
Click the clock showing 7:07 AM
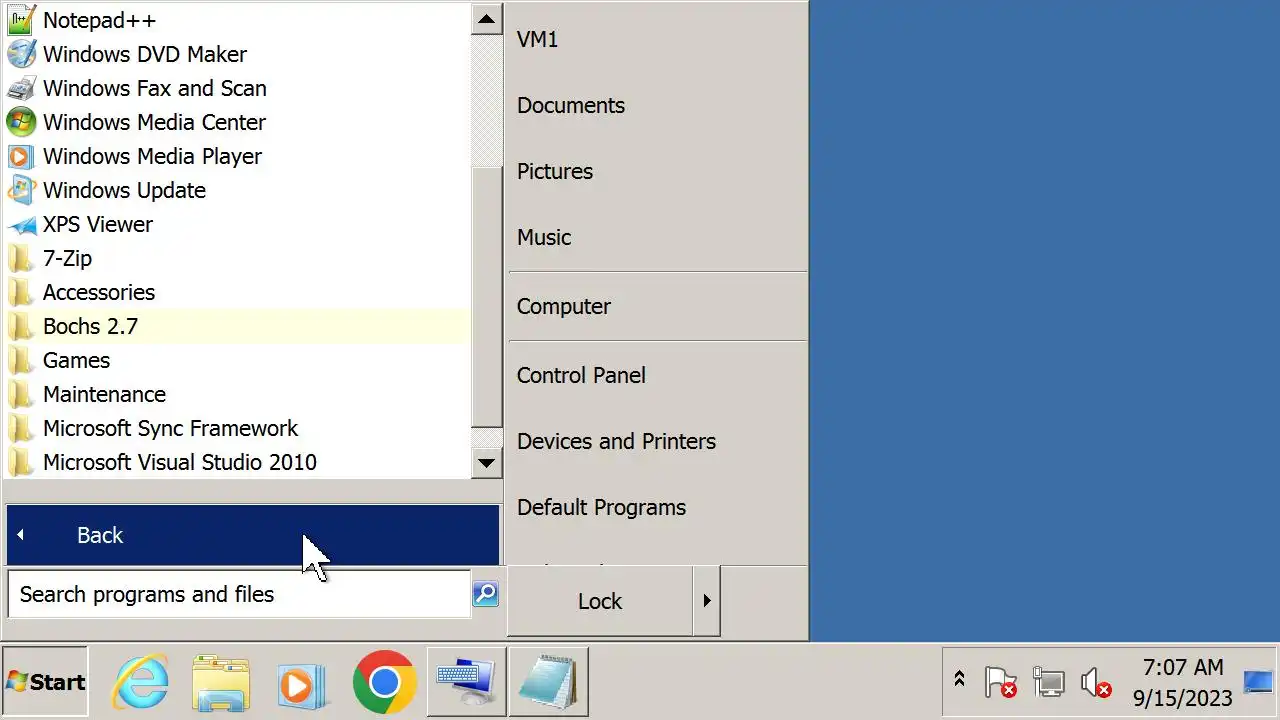[1183, 667]
